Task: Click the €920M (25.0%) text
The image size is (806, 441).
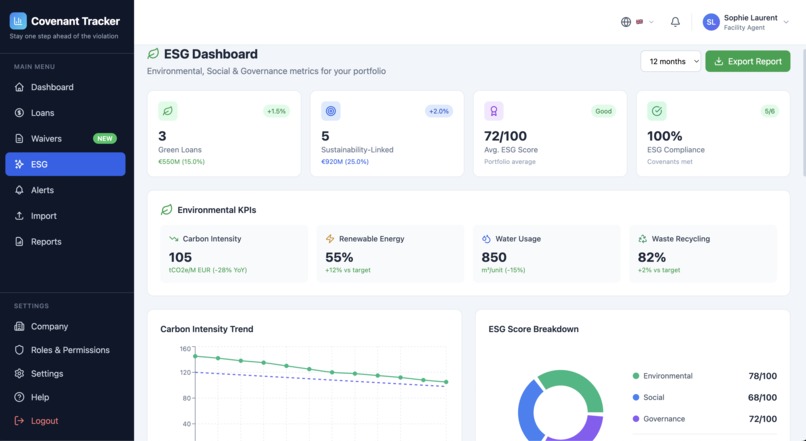Action: tap(345, 161)
